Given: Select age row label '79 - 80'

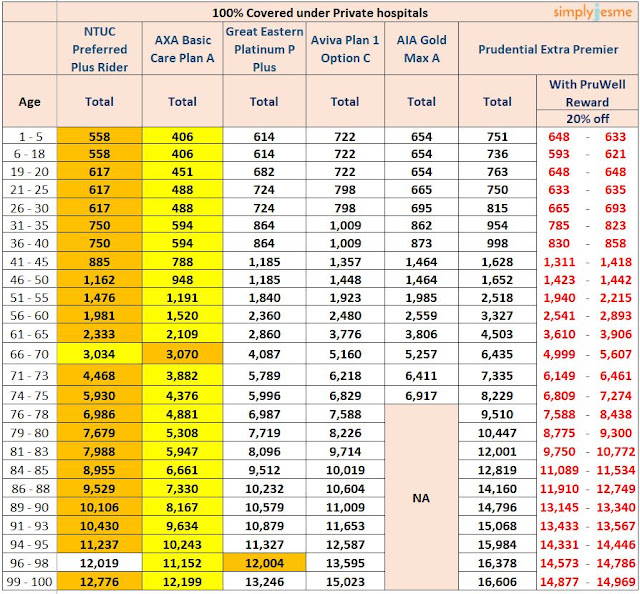Looking at the screenshot, I should [29, 433].
